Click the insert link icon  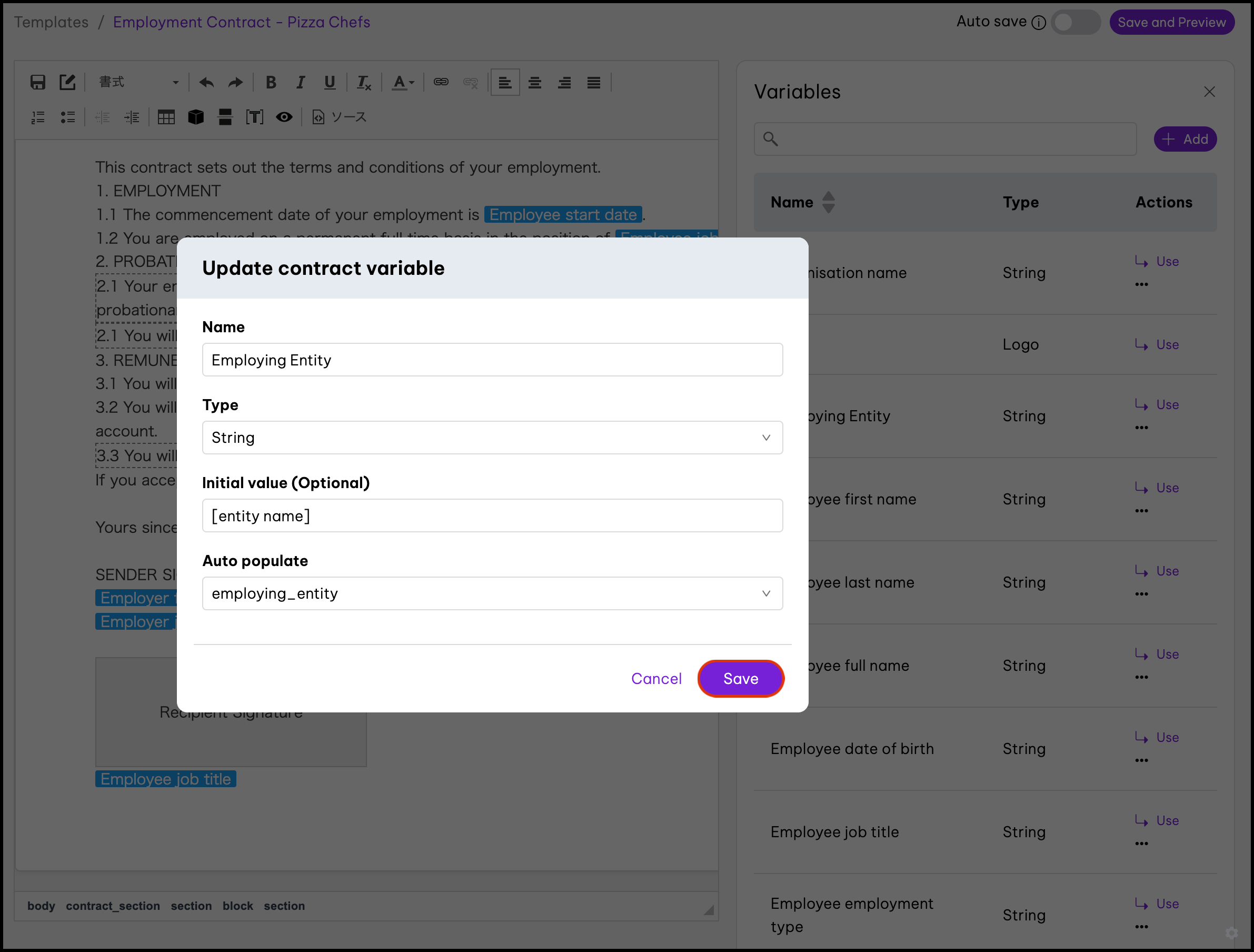point(441,82)
